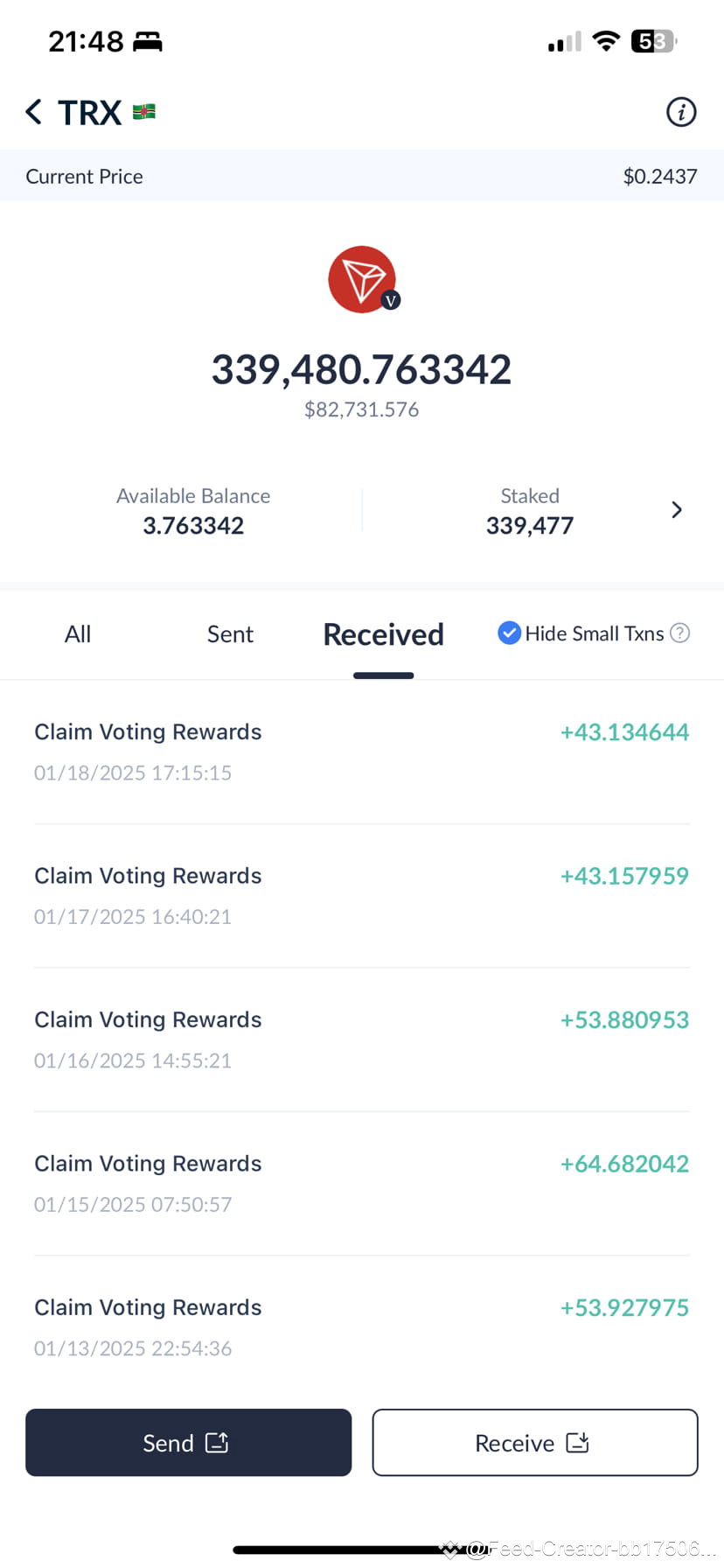724x1568 pixels.
Task: Open the +43.134644 reward from 01/18/2025
Action: 362,752
